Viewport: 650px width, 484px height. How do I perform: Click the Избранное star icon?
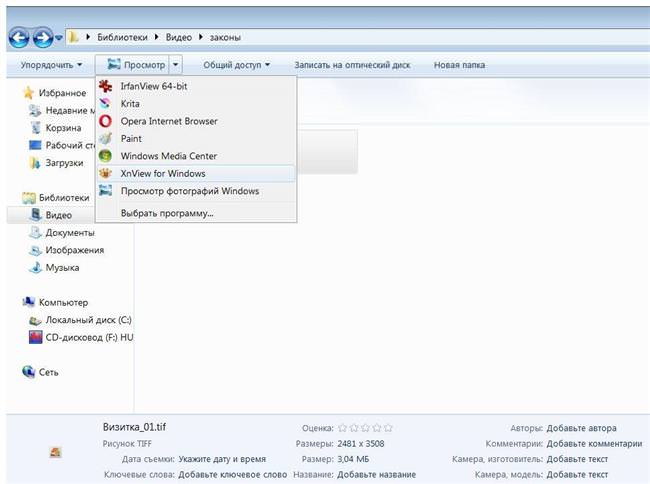tap(29, 92)
